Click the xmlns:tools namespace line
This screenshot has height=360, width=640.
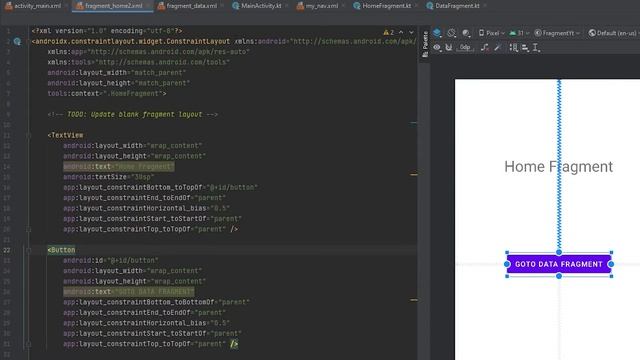point(138,62)
